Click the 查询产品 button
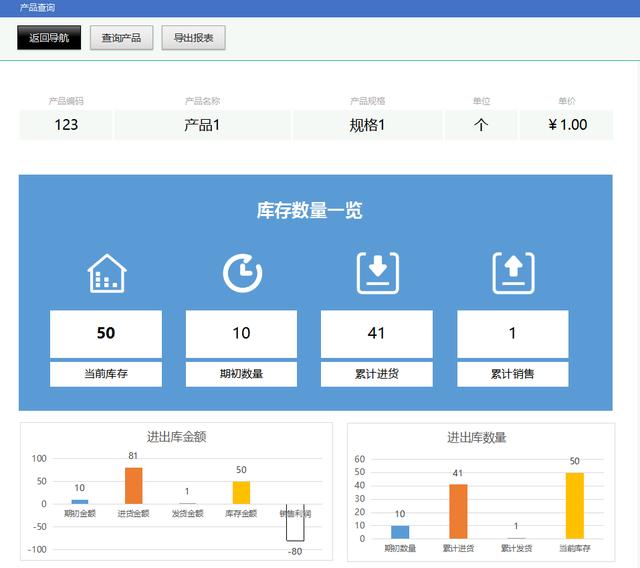This screenshot has width=640, height=568. [x=121, y=38]
